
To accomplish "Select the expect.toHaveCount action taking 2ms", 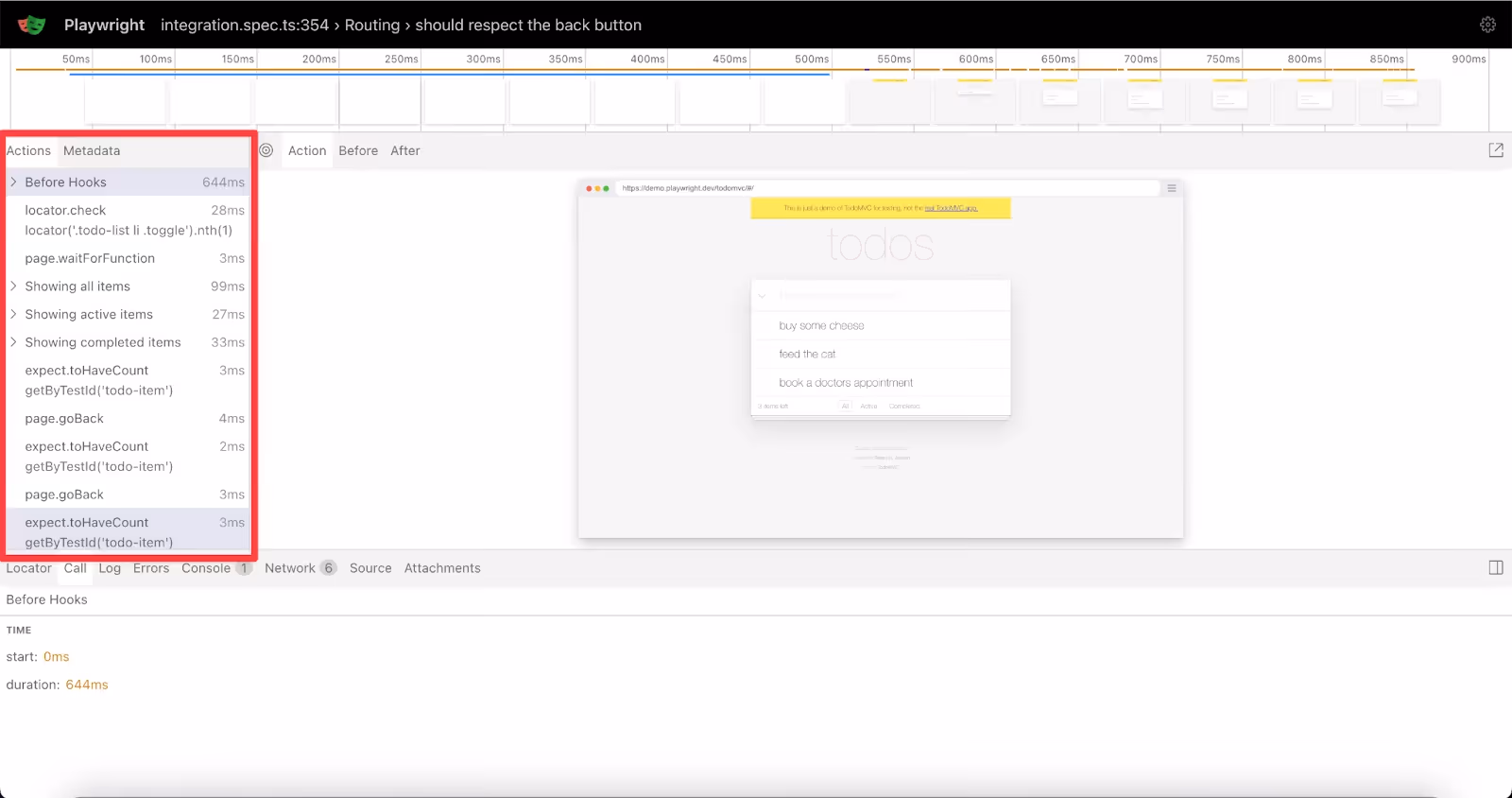I will 128,456.
